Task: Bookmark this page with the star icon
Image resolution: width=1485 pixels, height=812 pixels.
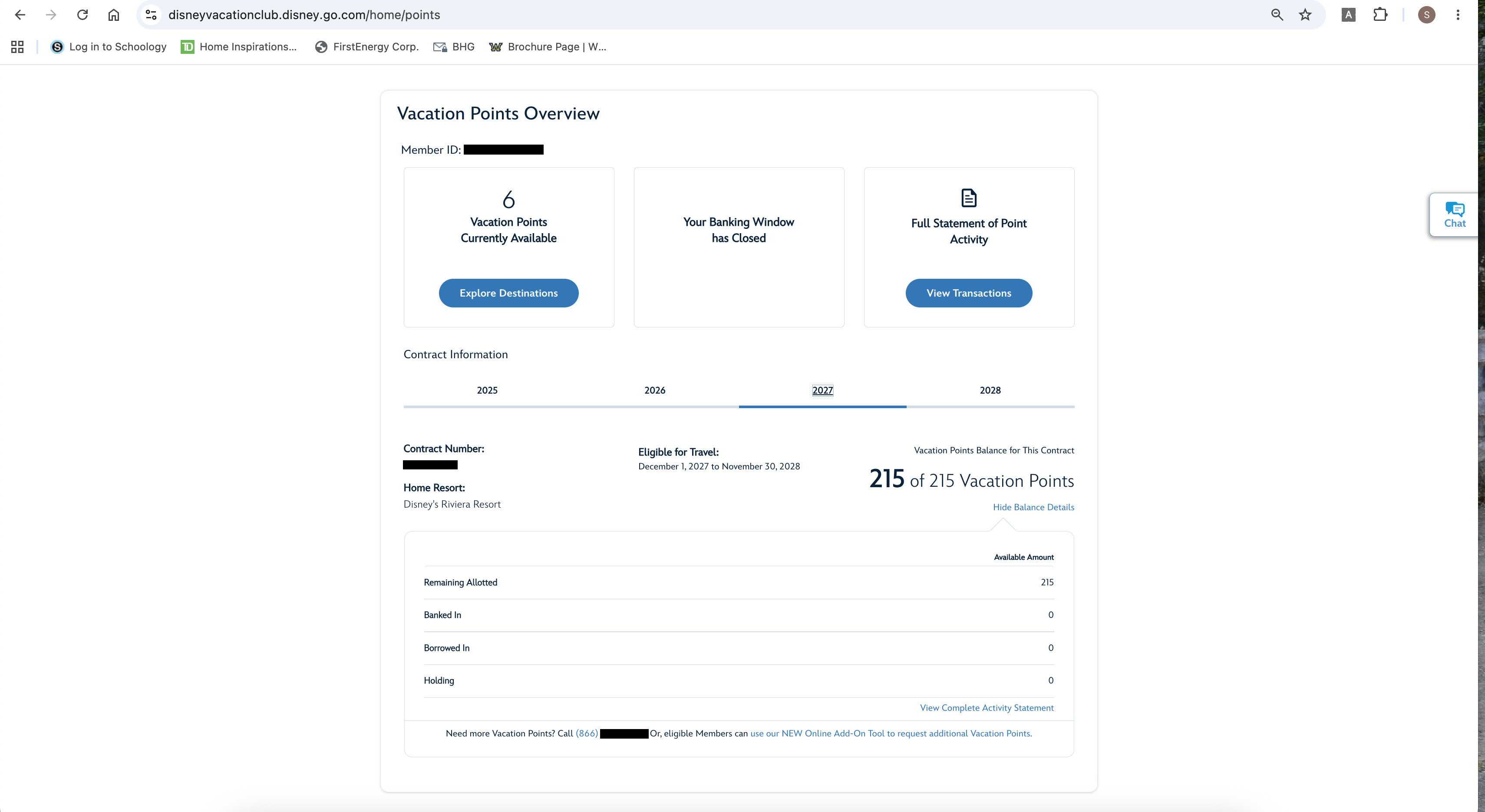Action: point(1305,15)
